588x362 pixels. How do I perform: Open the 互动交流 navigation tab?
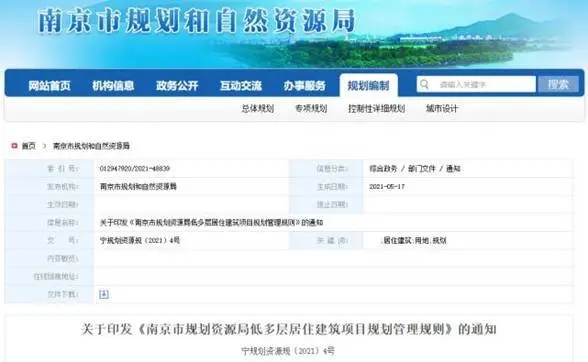click(241, 86)
